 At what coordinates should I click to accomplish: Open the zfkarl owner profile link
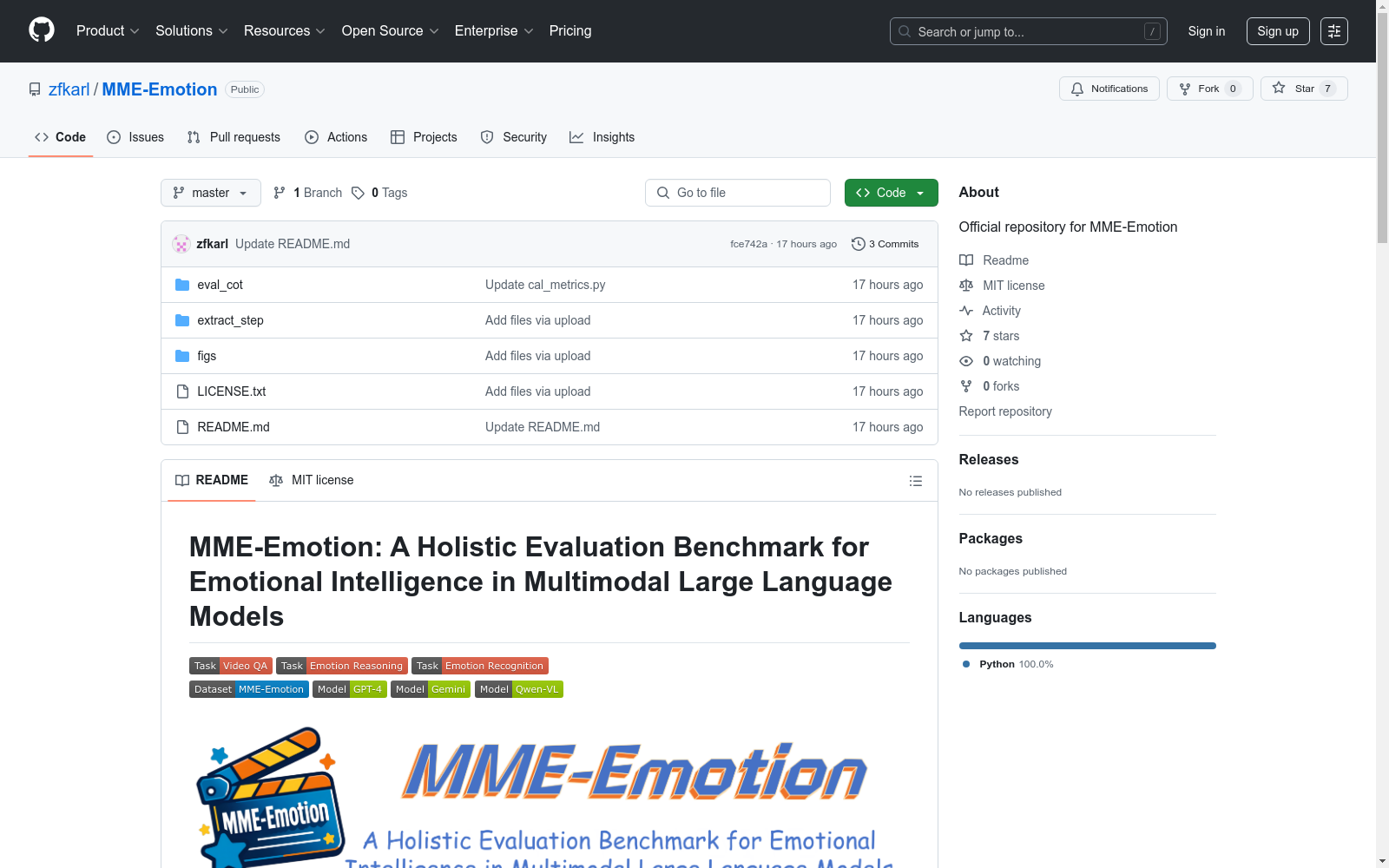[69, 89]
